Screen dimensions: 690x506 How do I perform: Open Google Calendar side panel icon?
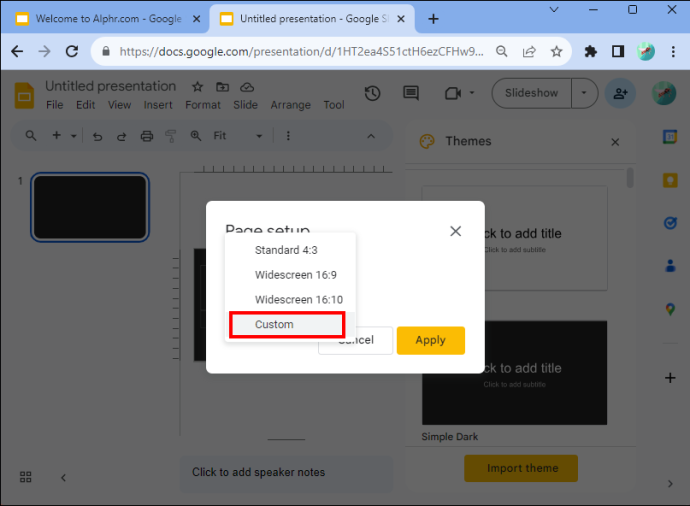[x=670, y=137]
